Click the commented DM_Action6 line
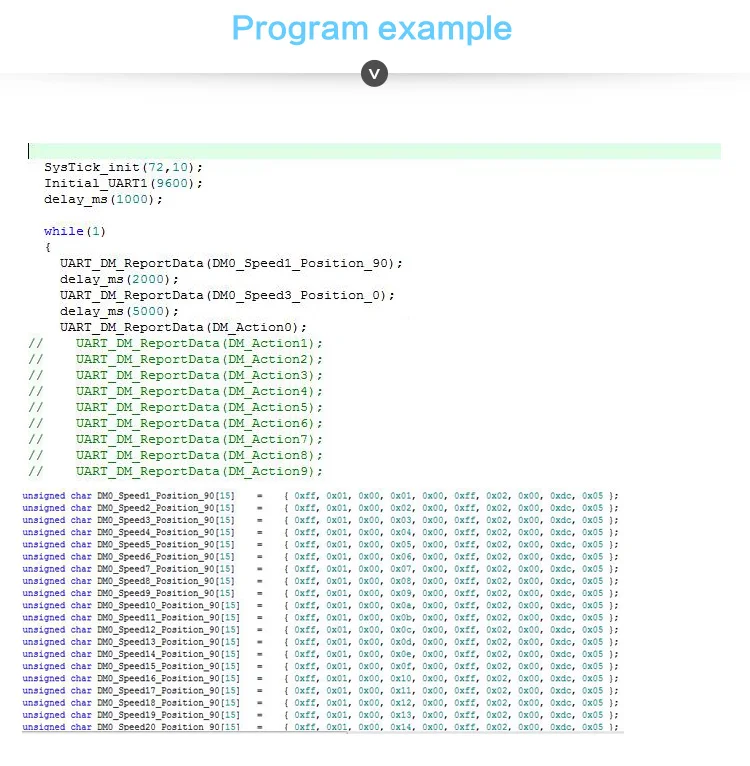The image size is (750, 766). coord(175,424)
